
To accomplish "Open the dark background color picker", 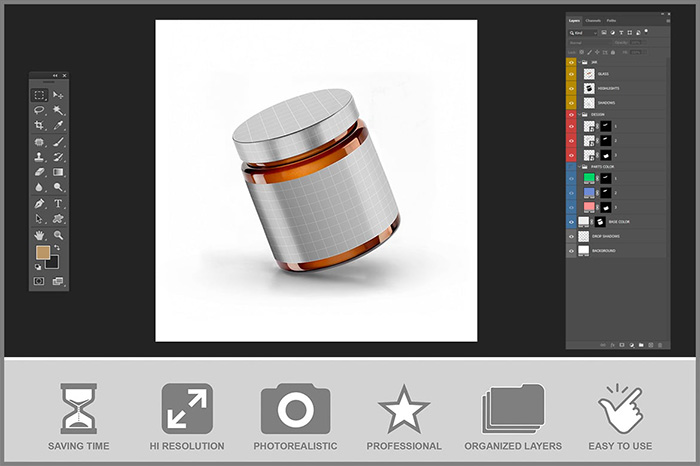I will click(54, 263).
